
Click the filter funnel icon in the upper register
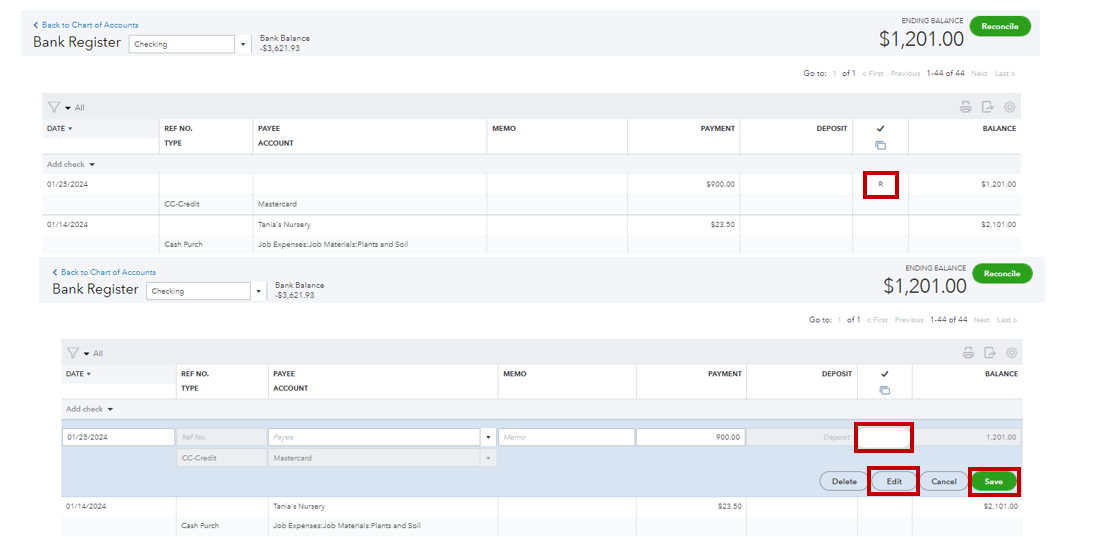coord(54,107)
